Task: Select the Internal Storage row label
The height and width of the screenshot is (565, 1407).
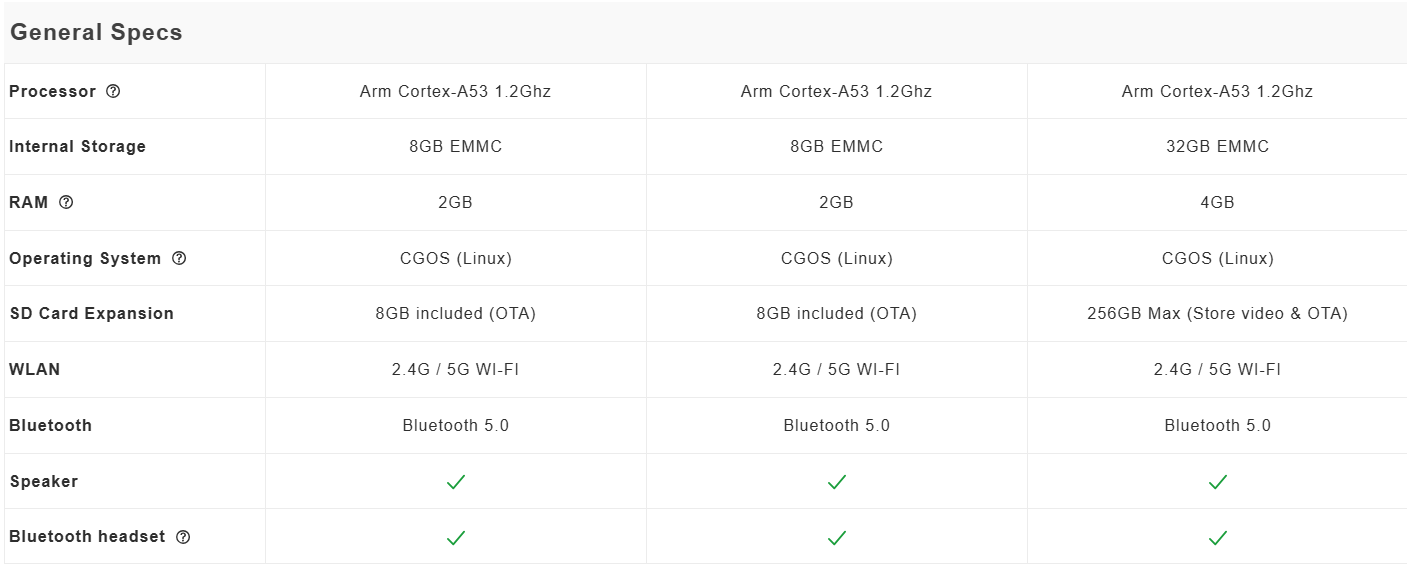Action: point(77,147)
